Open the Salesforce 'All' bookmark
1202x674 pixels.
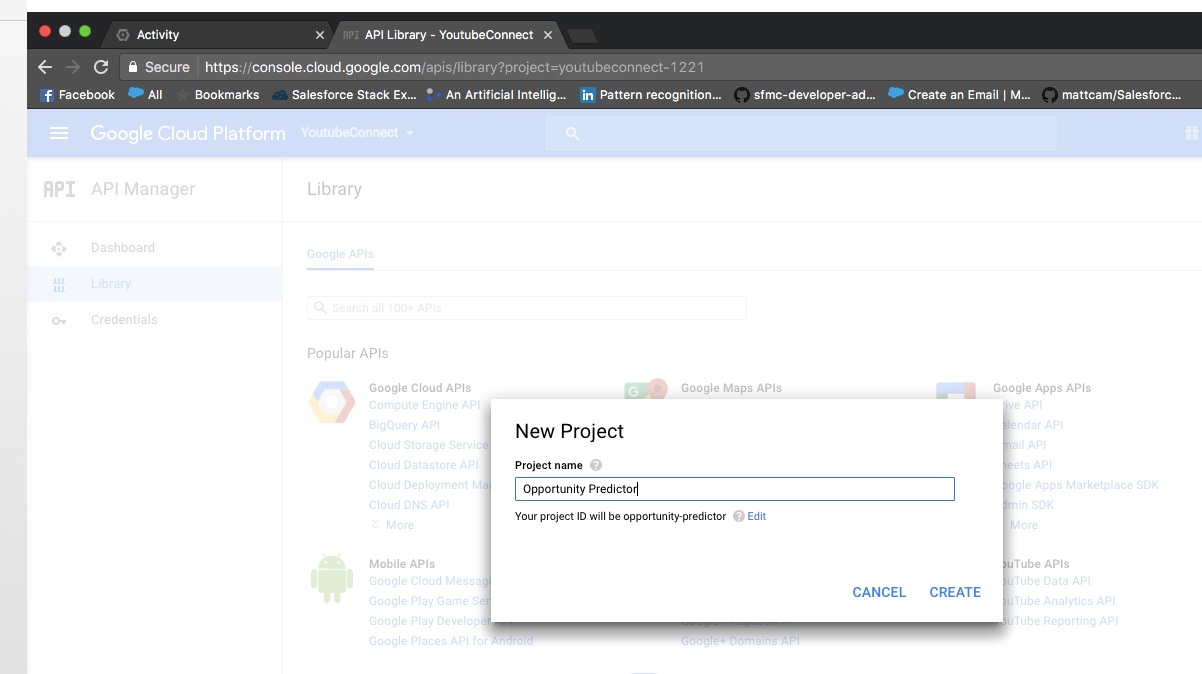point(145,95)
